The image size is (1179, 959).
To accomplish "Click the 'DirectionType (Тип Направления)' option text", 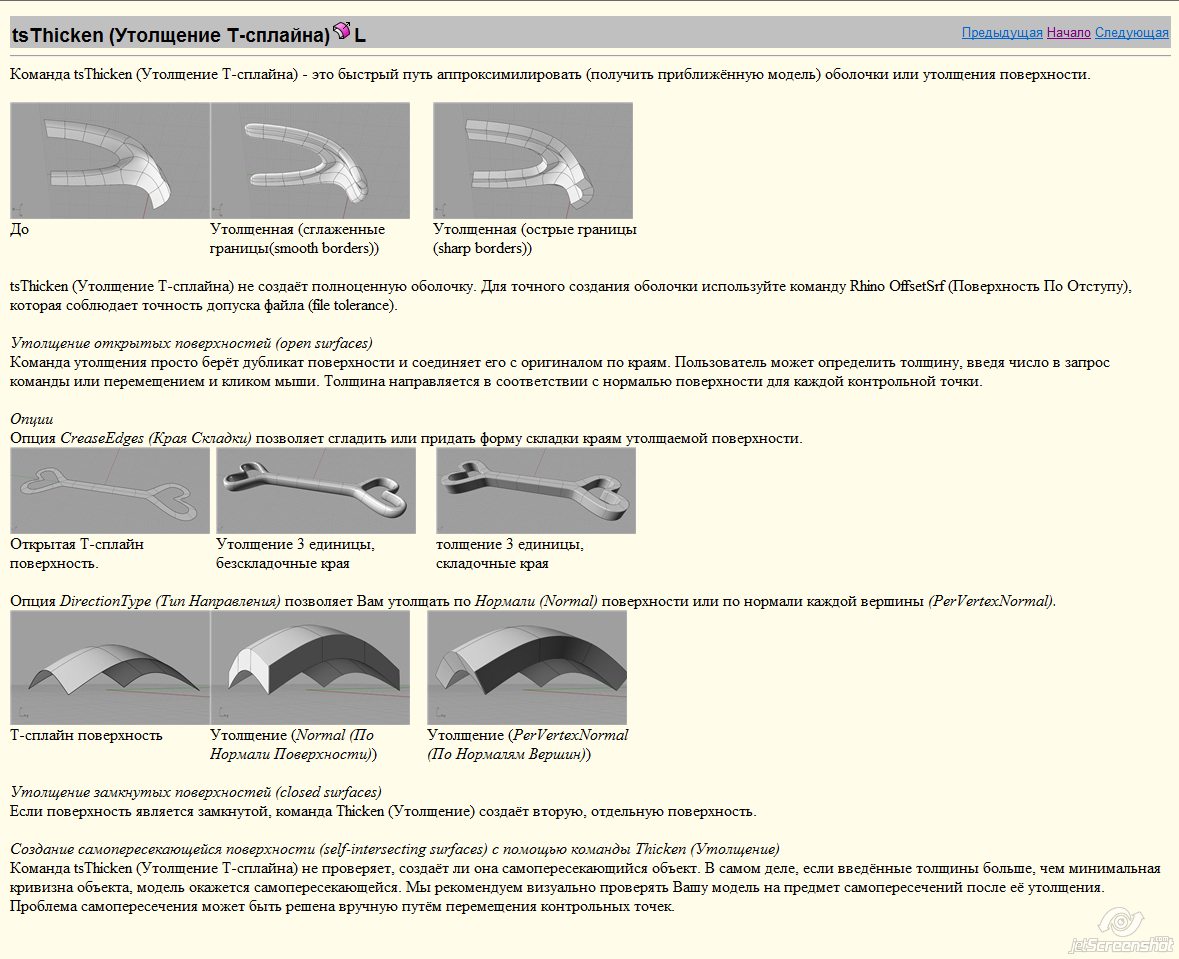I will (170, 601).
